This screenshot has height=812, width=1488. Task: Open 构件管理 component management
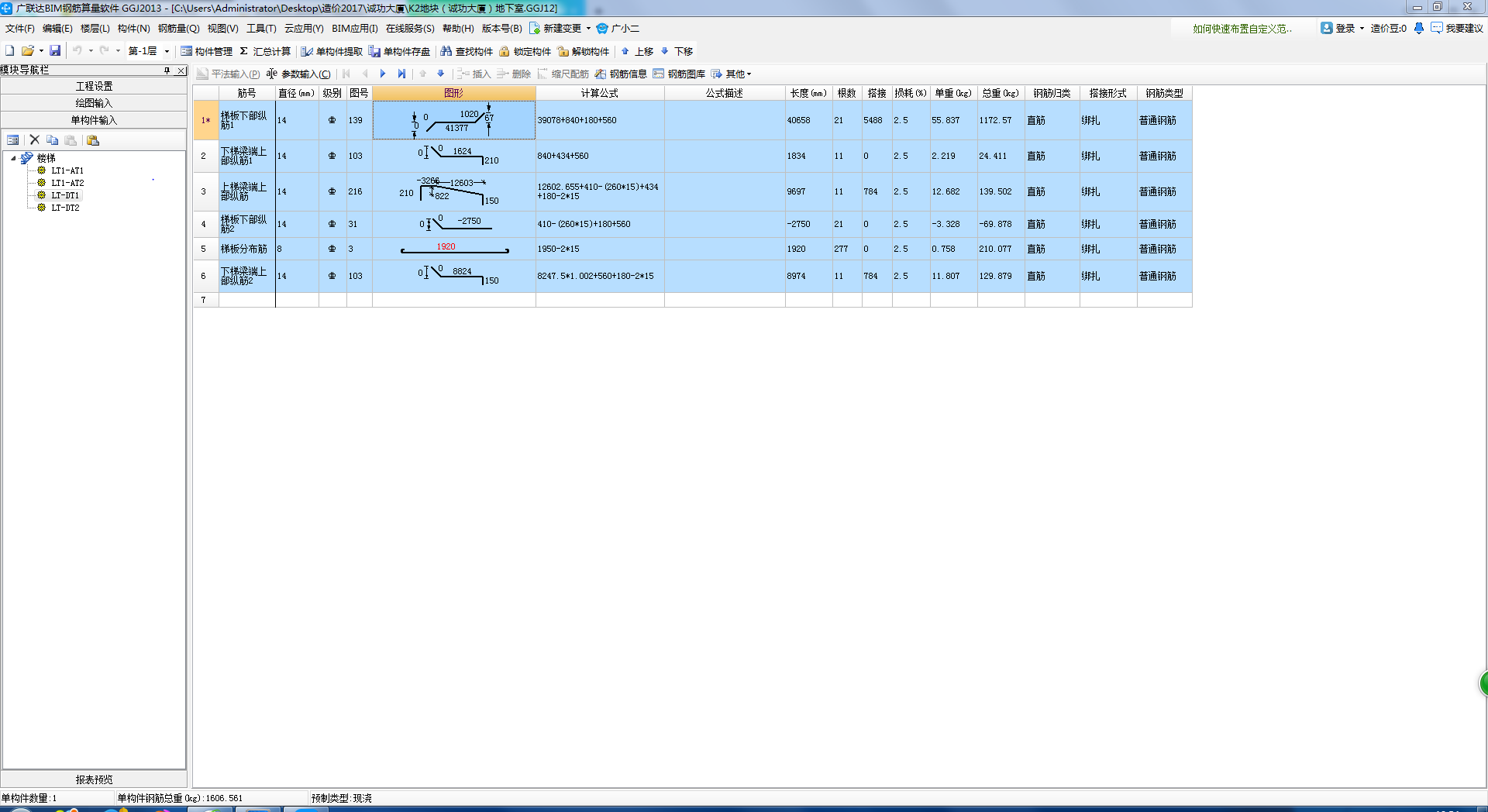pyautogui.click(x=206, y=52)
